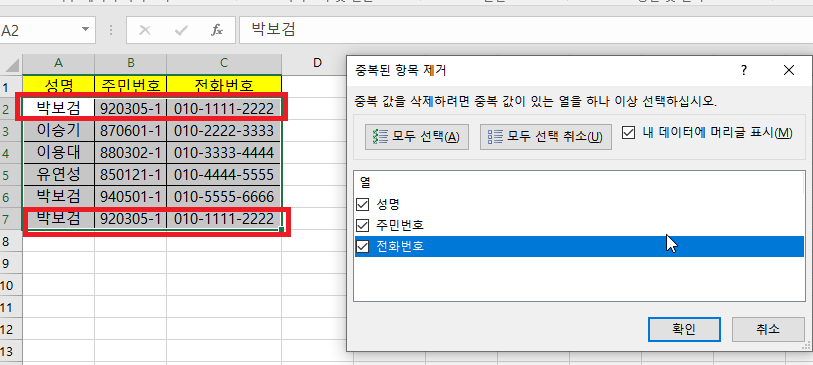Click cell containing 010-4444-5555
This screenshot has height=365, width=813.
pos(224,174)
